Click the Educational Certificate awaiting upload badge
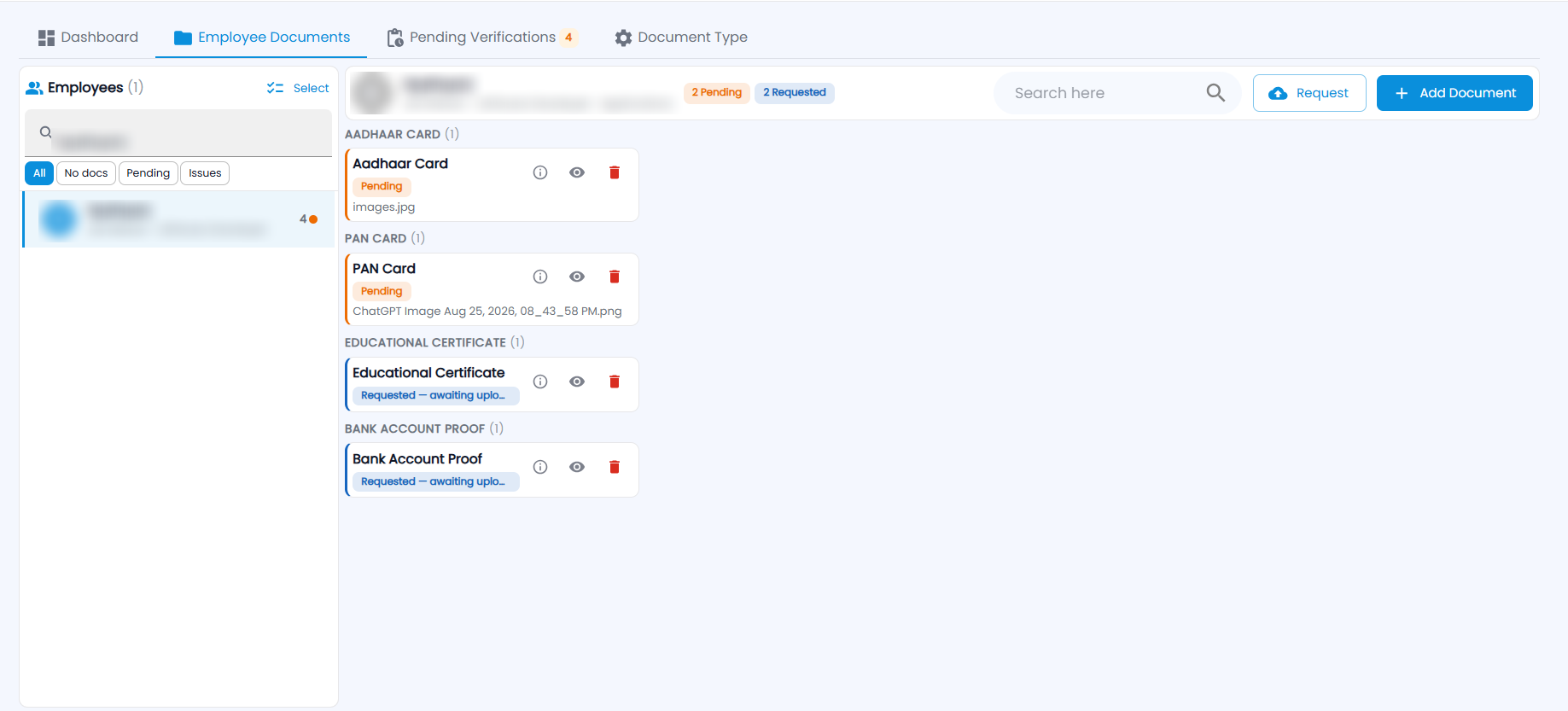This screenshot has height=711, width=1568. 435,395
